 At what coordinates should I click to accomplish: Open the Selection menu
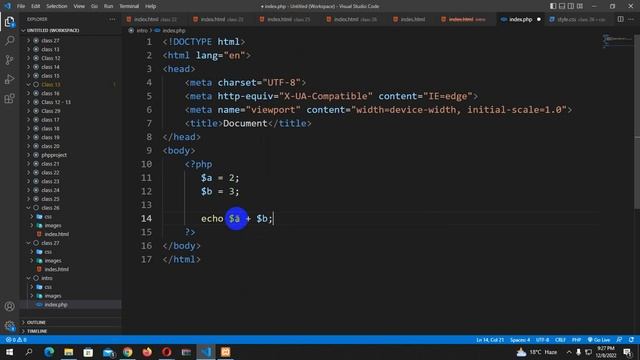(56, 6)
